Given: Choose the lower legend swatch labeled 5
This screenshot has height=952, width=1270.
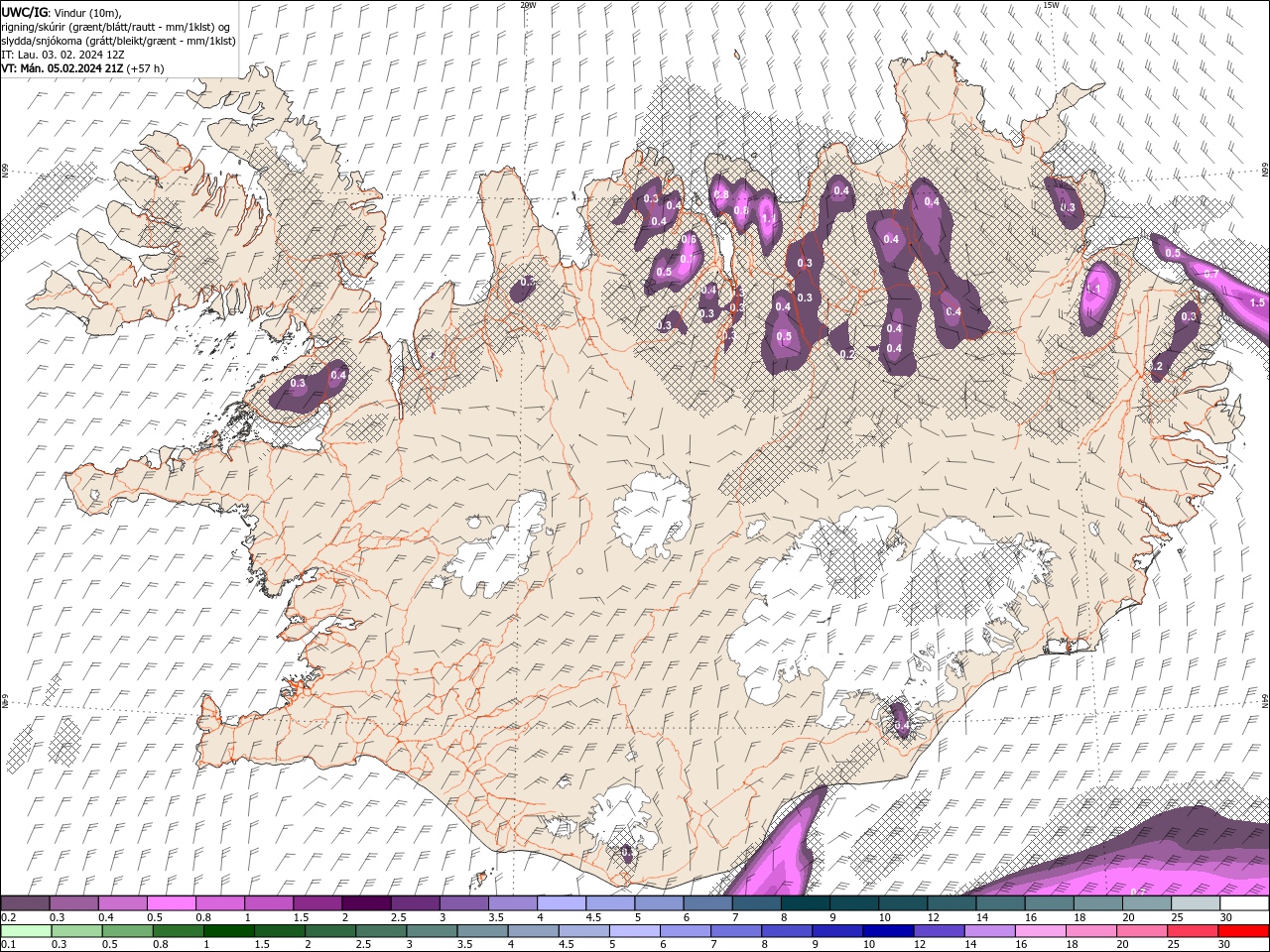Looking at the screenshot, I should click(x=634, y=931).
